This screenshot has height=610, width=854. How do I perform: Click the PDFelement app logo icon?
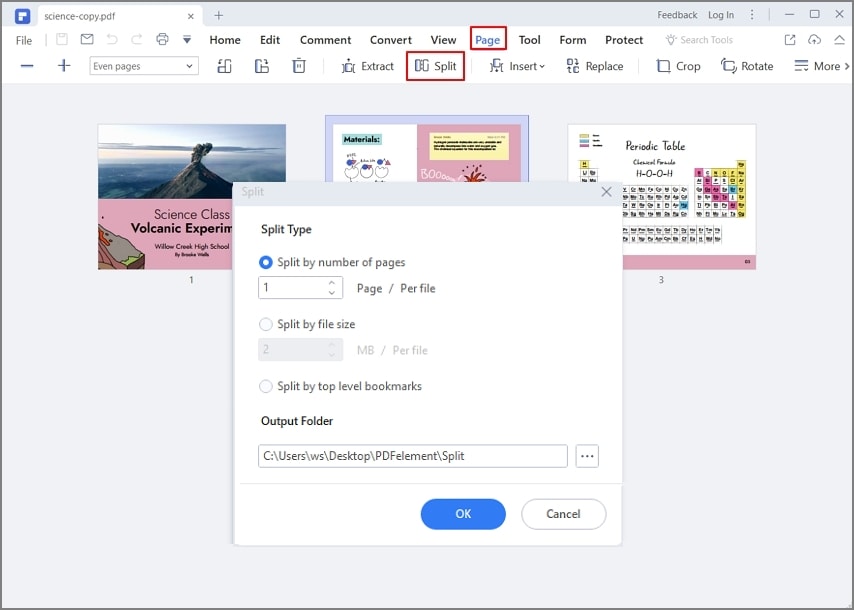click(22, 16)
